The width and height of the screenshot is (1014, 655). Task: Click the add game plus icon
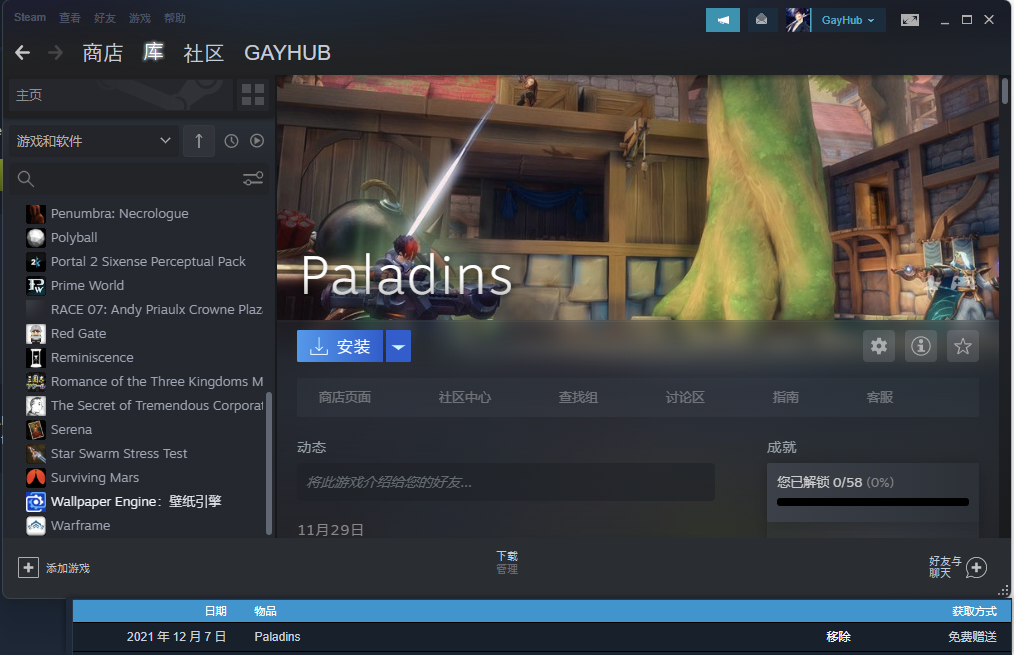point(28,568)
